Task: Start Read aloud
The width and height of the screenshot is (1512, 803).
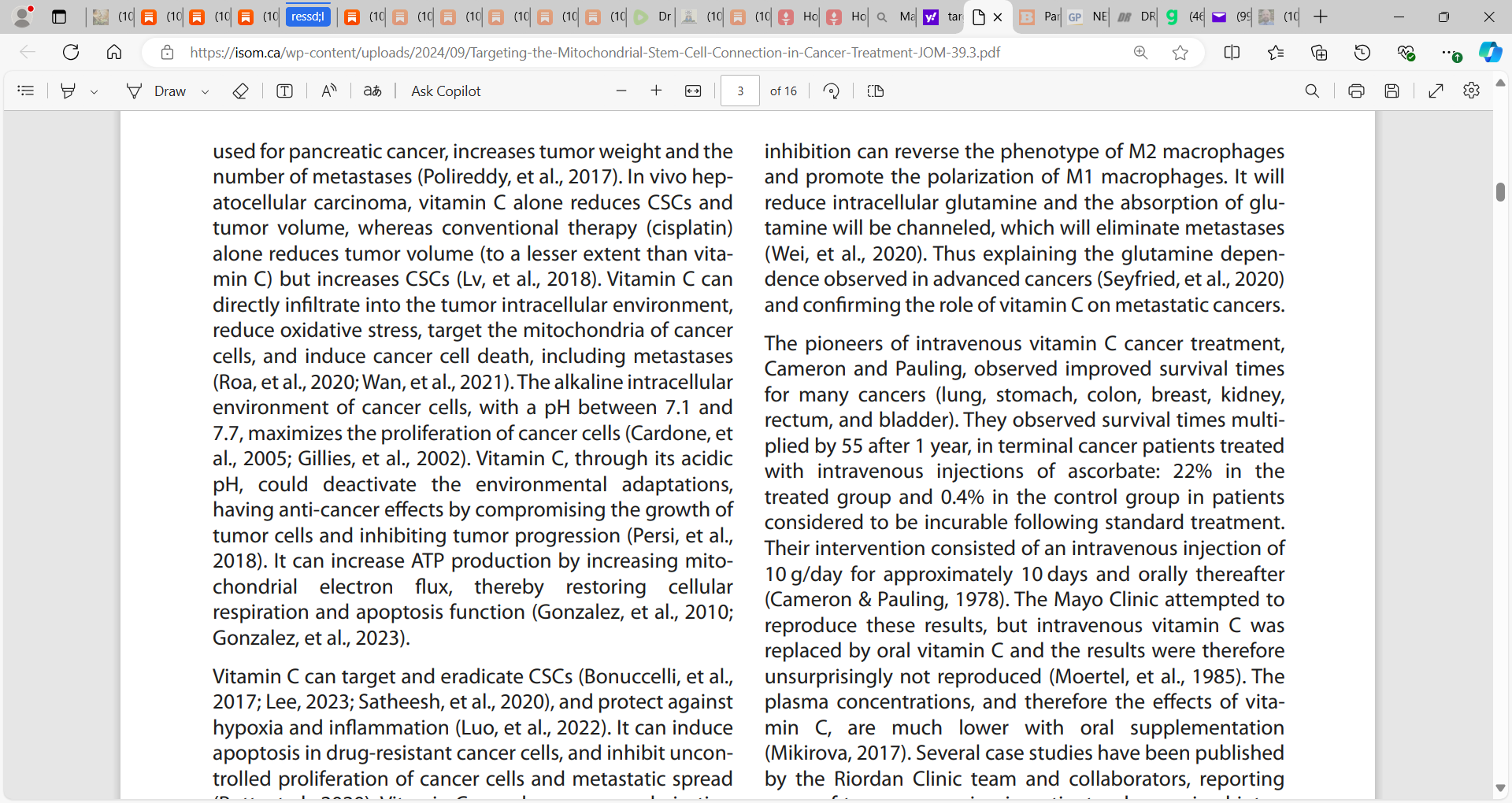Action: (329, 91)
